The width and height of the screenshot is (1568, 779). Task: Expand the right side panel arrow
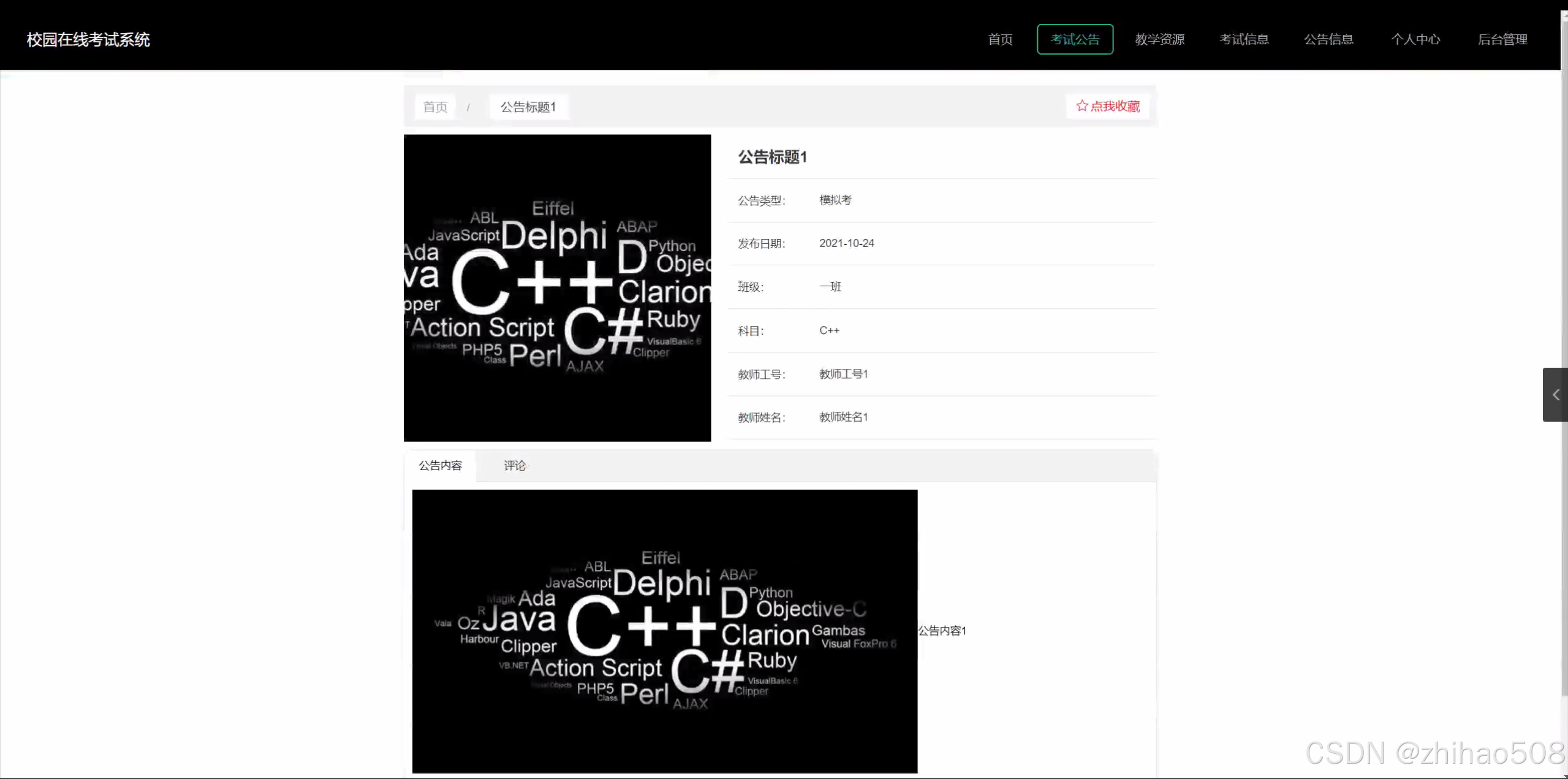pyautogui.click(x=1555, y=395)
